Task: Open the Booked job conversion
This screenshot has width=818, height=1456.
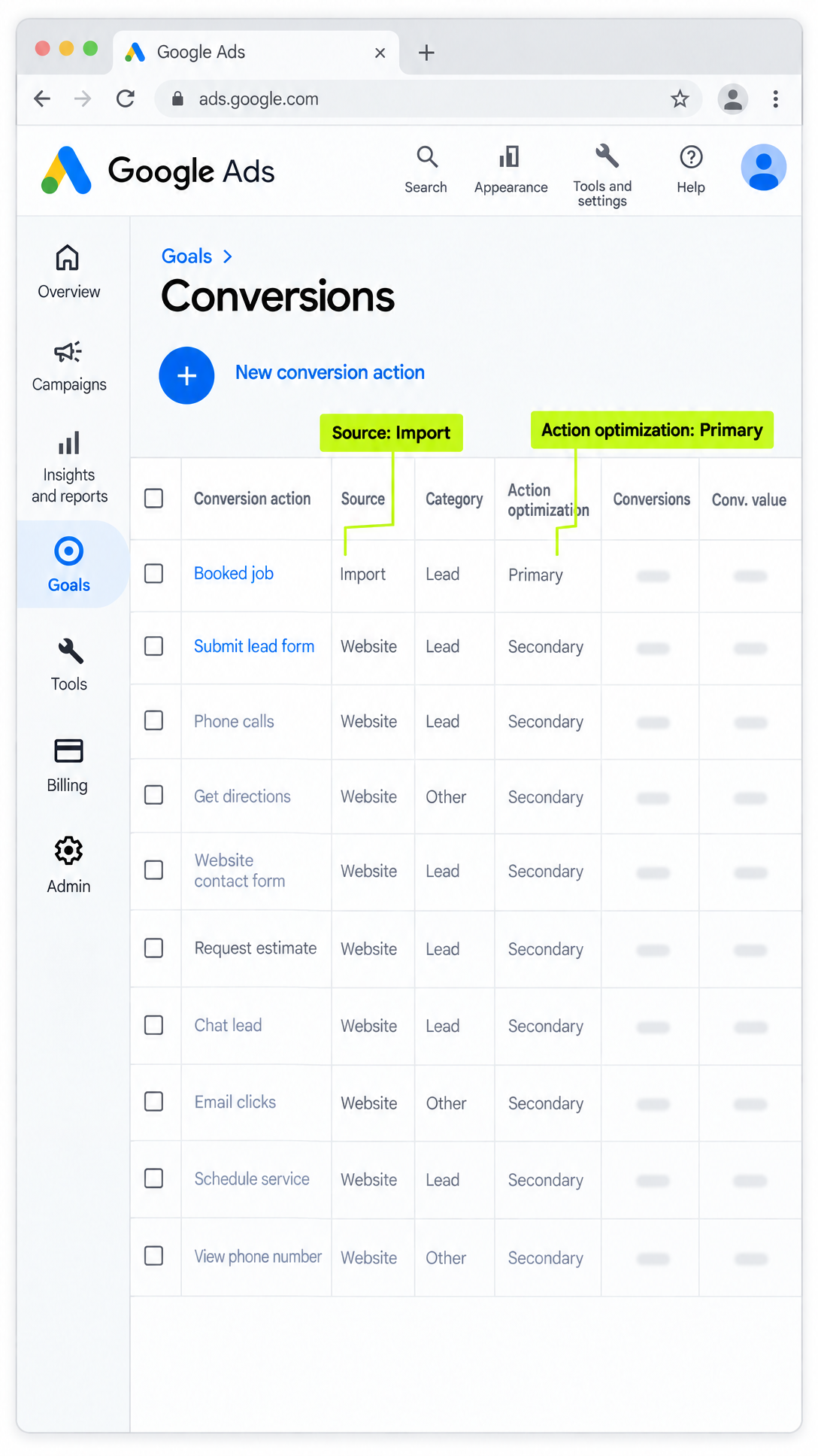Action: (234, 573)
